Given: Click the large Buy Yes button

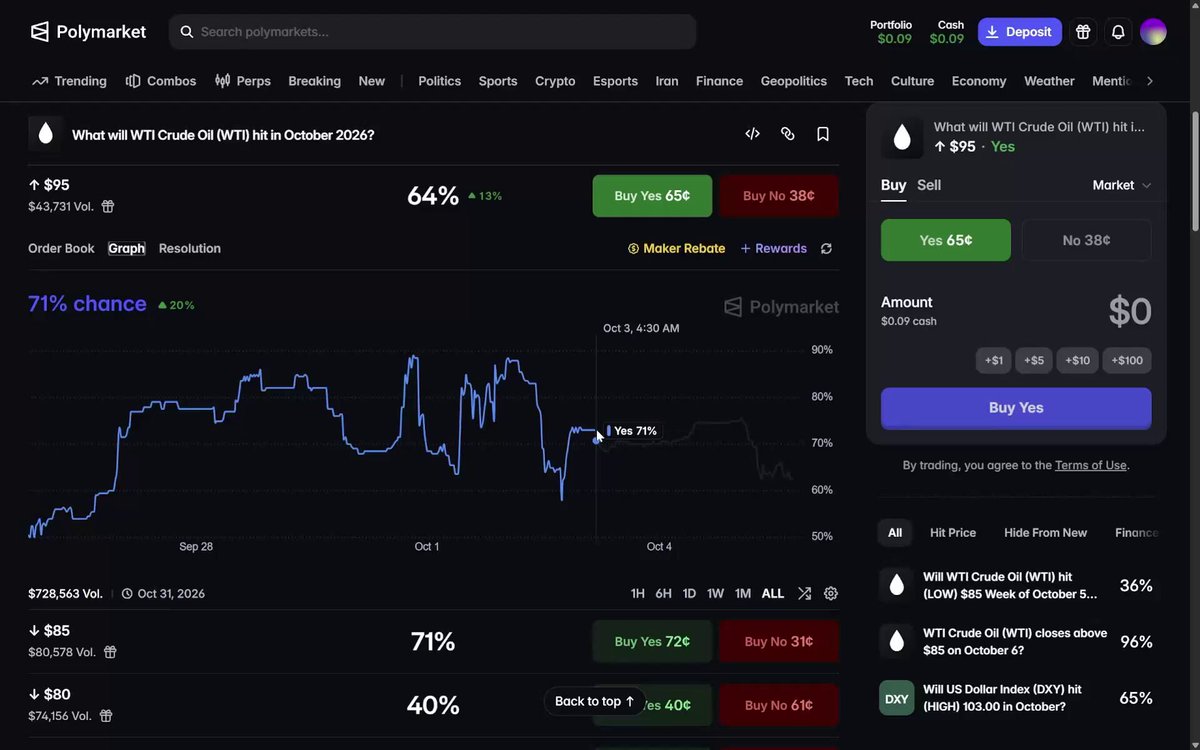Looking at the screenshot, I should tap(1016, 408).
